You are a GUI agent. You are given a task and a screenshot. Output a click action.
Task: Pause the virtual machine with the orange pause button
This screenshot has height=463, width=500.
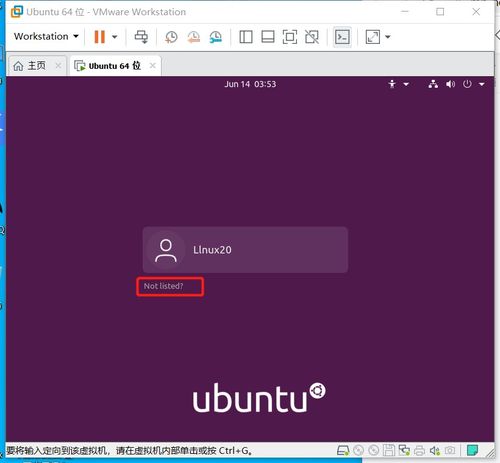tap(99, 37)
